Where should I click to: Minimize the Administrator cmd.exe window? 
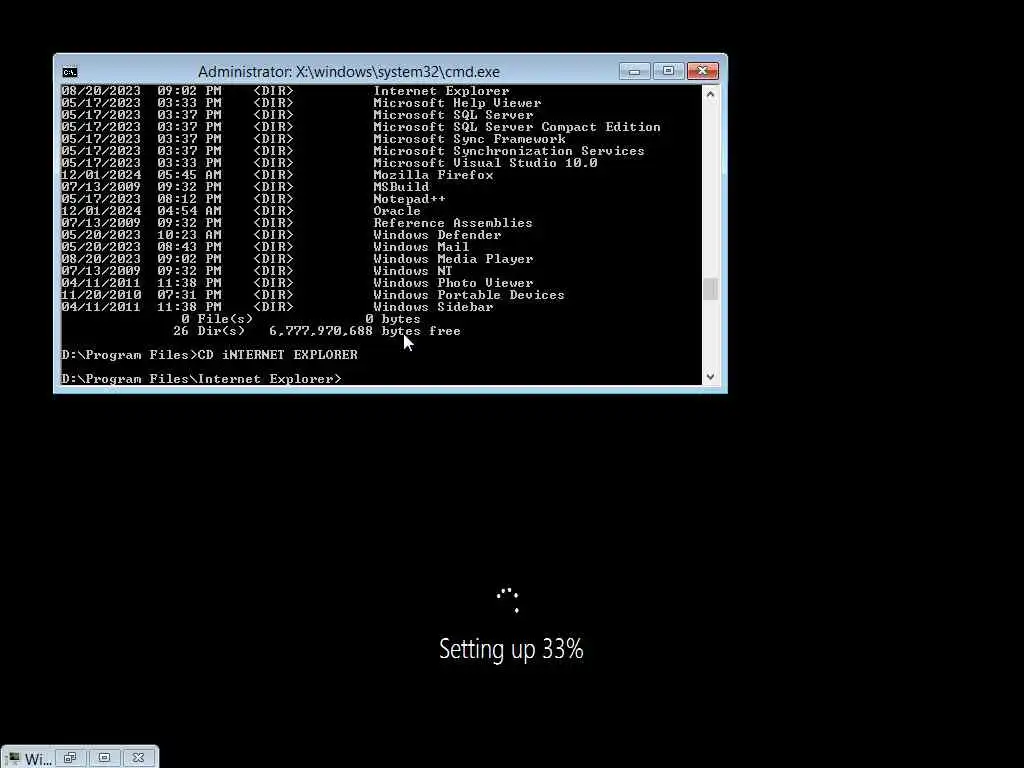click(634, 71)
